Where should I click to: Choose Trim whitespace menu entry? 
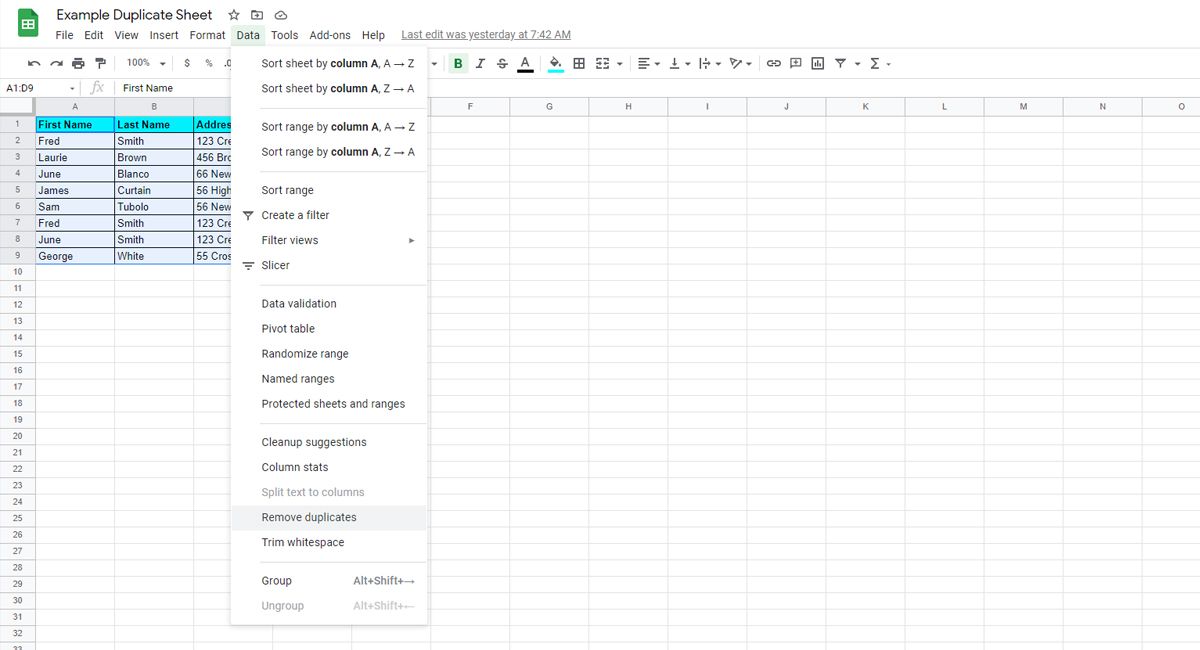(302, 542)
